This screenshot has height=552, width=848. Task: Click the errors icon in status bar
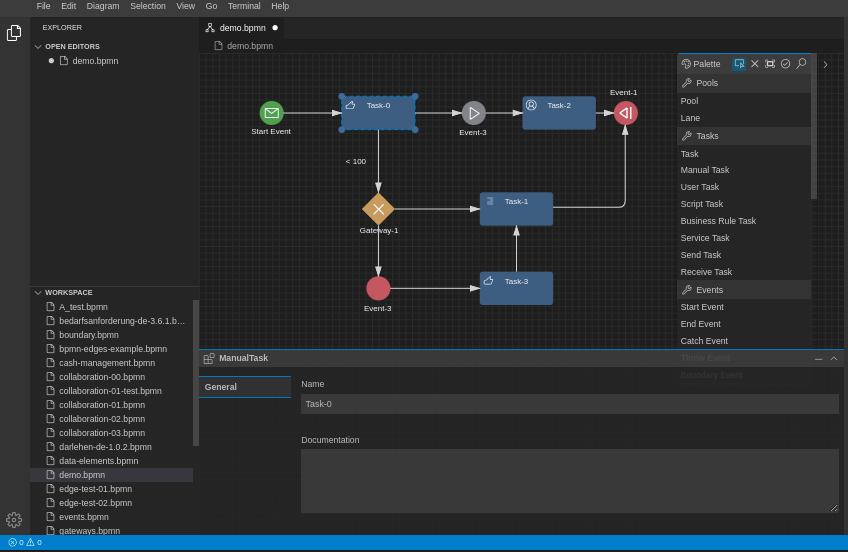tap(12, 542)
